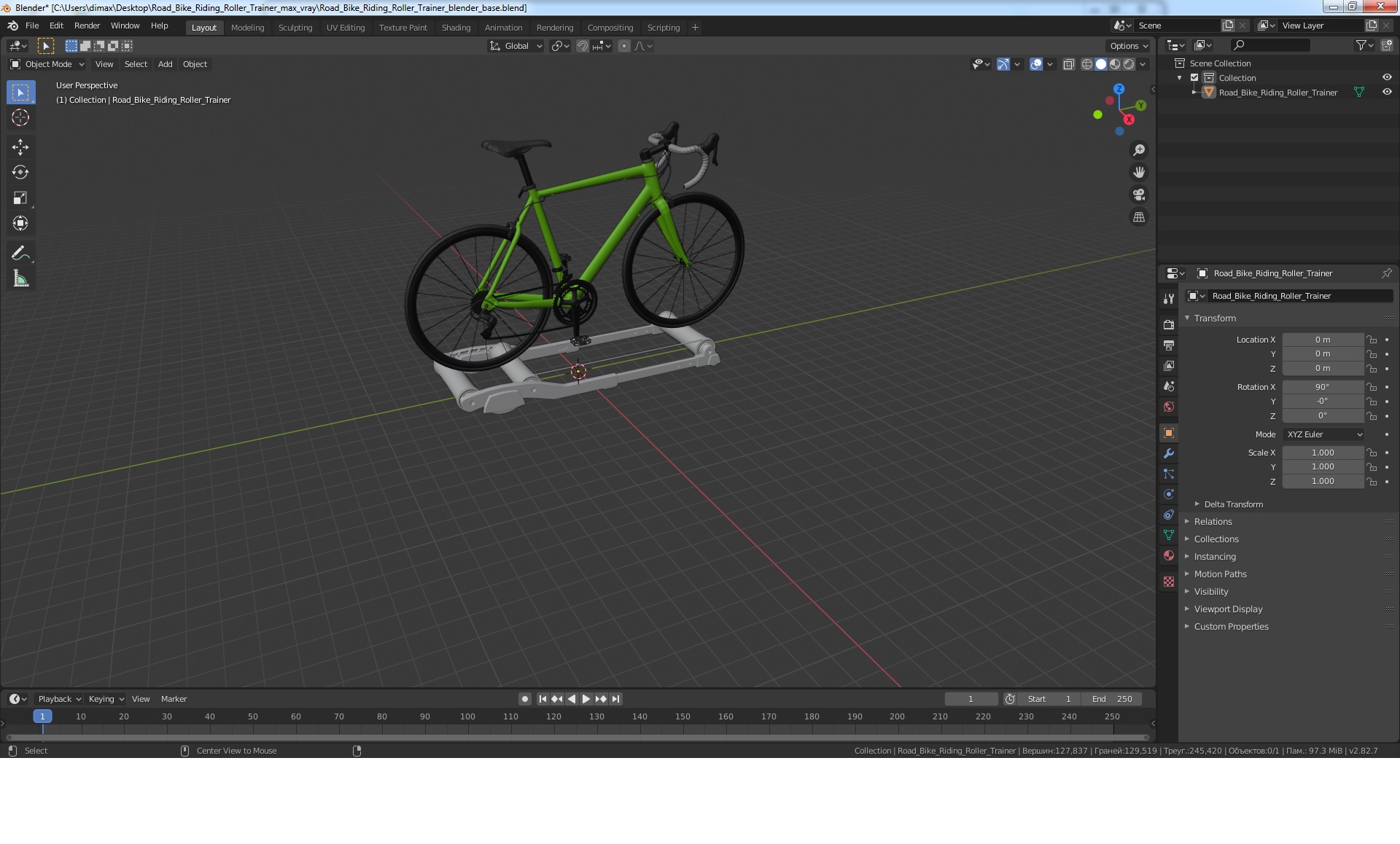Toggle proportional editing in header
Viewport: 1400px width, 844px height.
coord(623,46)
